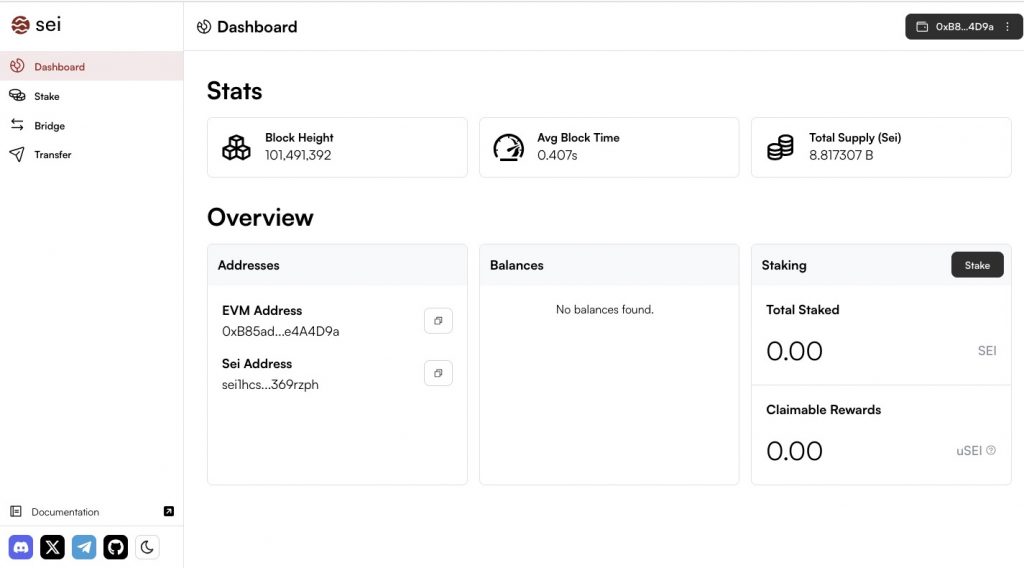This screenshot has width=1024, height=568.
Task: Click the Documentation external arrow icon
Action: click(168, 511)
